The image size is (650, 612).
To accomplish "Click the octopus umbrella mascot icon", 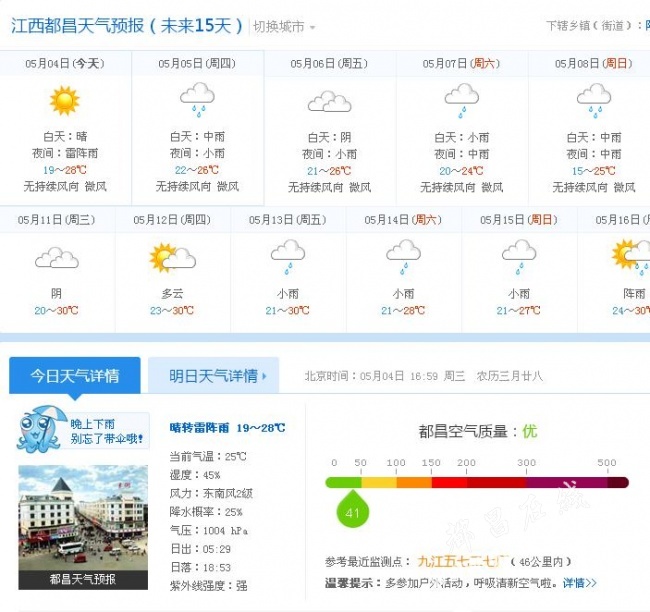I will 41,429.
